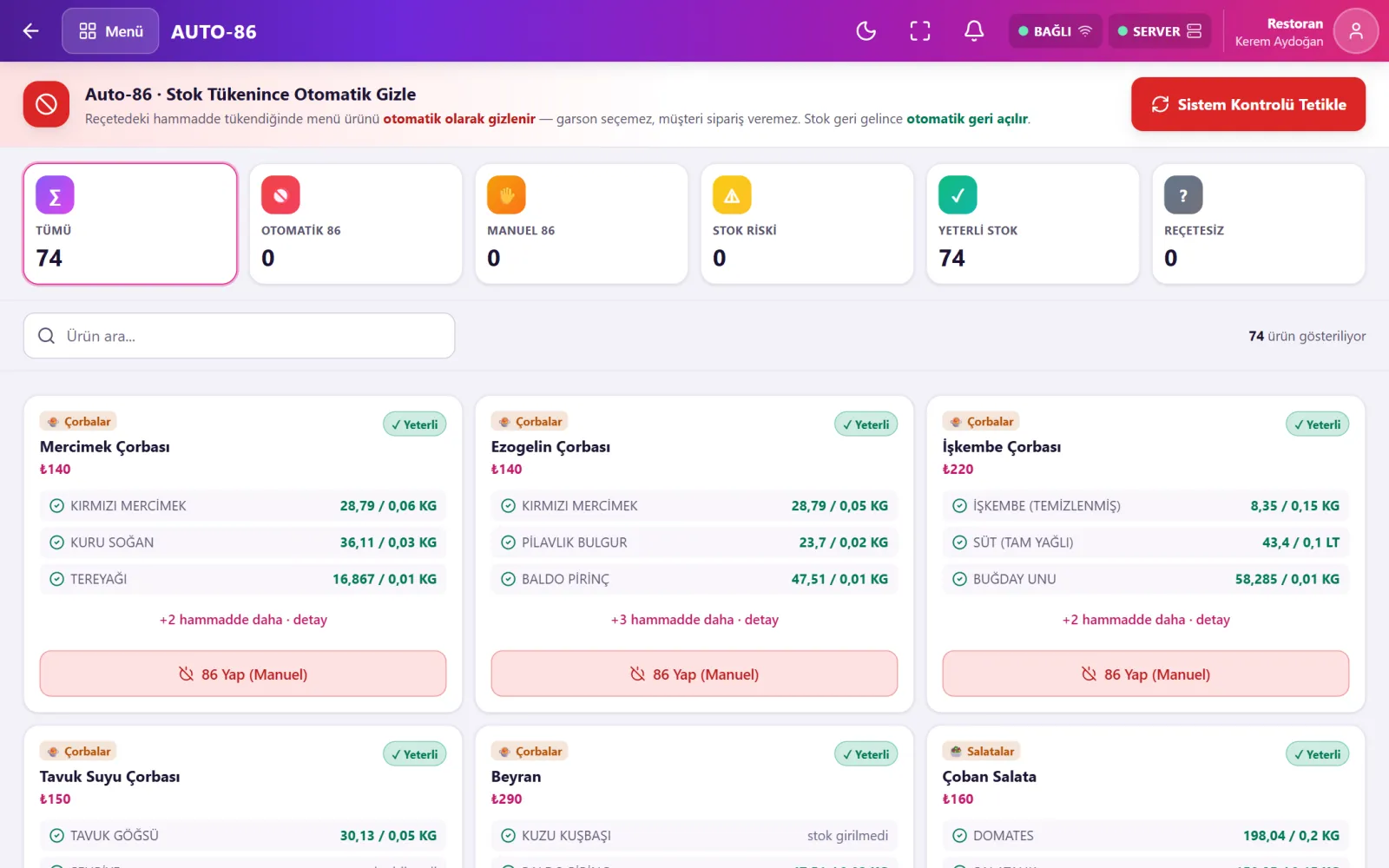
Task: Filter by MANUEL 86 card
Action: (582, 224)
